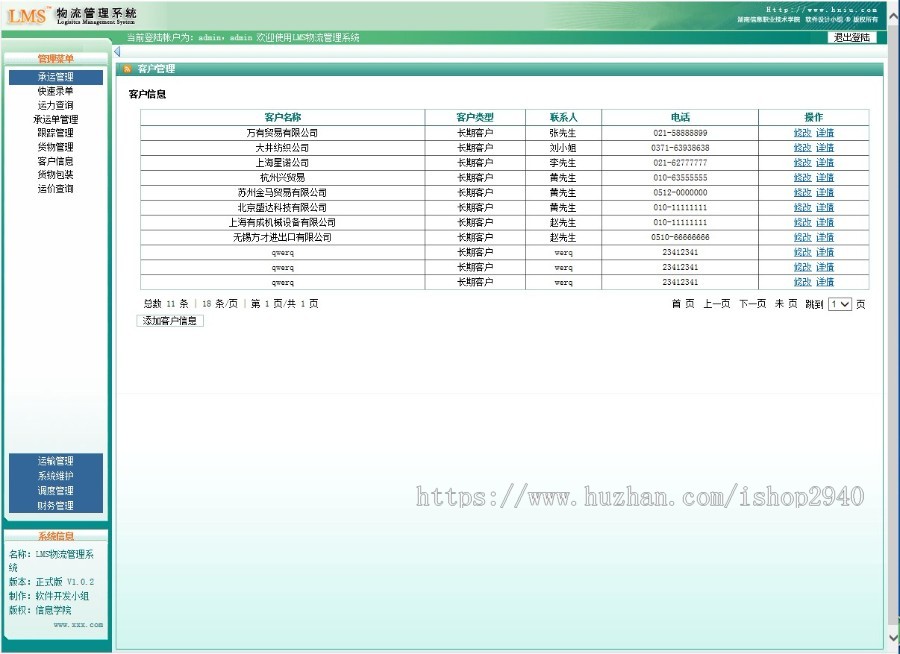The height and width of the screenshot is (654, 900).
Task: Open 货物管理 in the sidebar
Action: point(56,147)
